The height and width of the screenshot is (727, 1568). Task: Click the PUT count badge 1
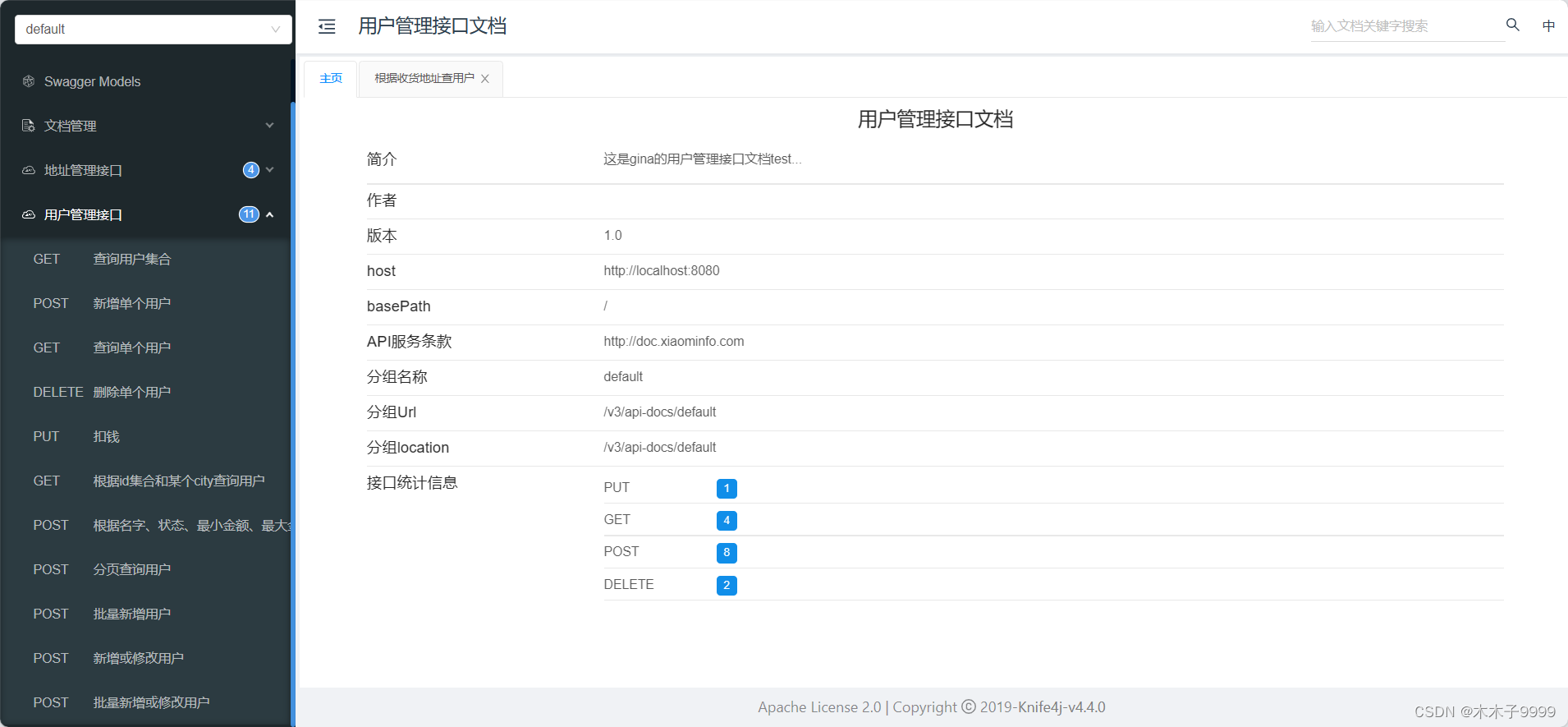[727, 489]
